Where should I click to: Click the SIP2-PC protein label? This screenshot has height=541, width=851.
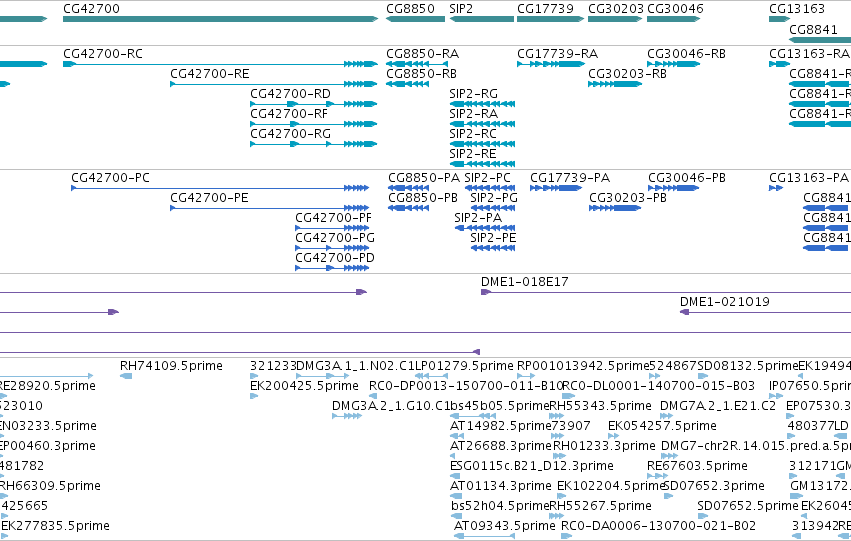(487, 178)
